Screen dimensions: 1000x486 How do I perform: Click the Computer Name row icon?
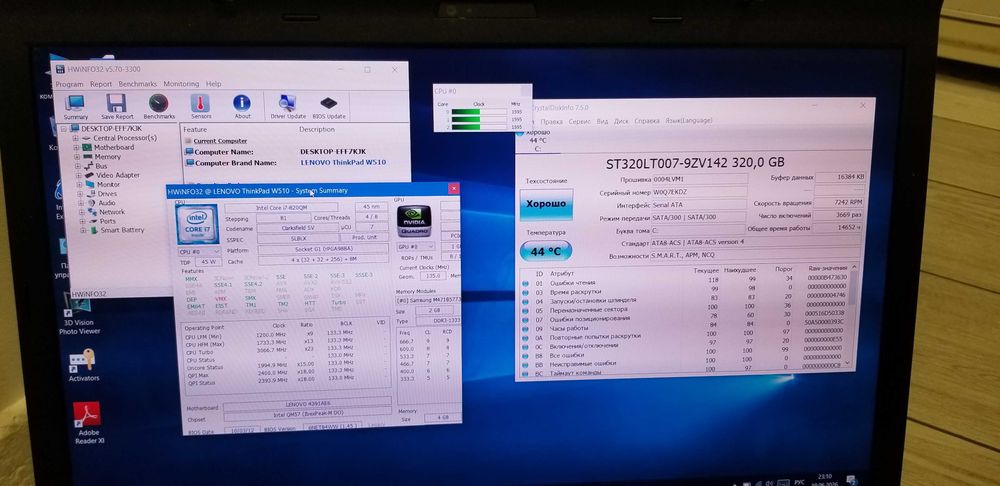[189, 152]
